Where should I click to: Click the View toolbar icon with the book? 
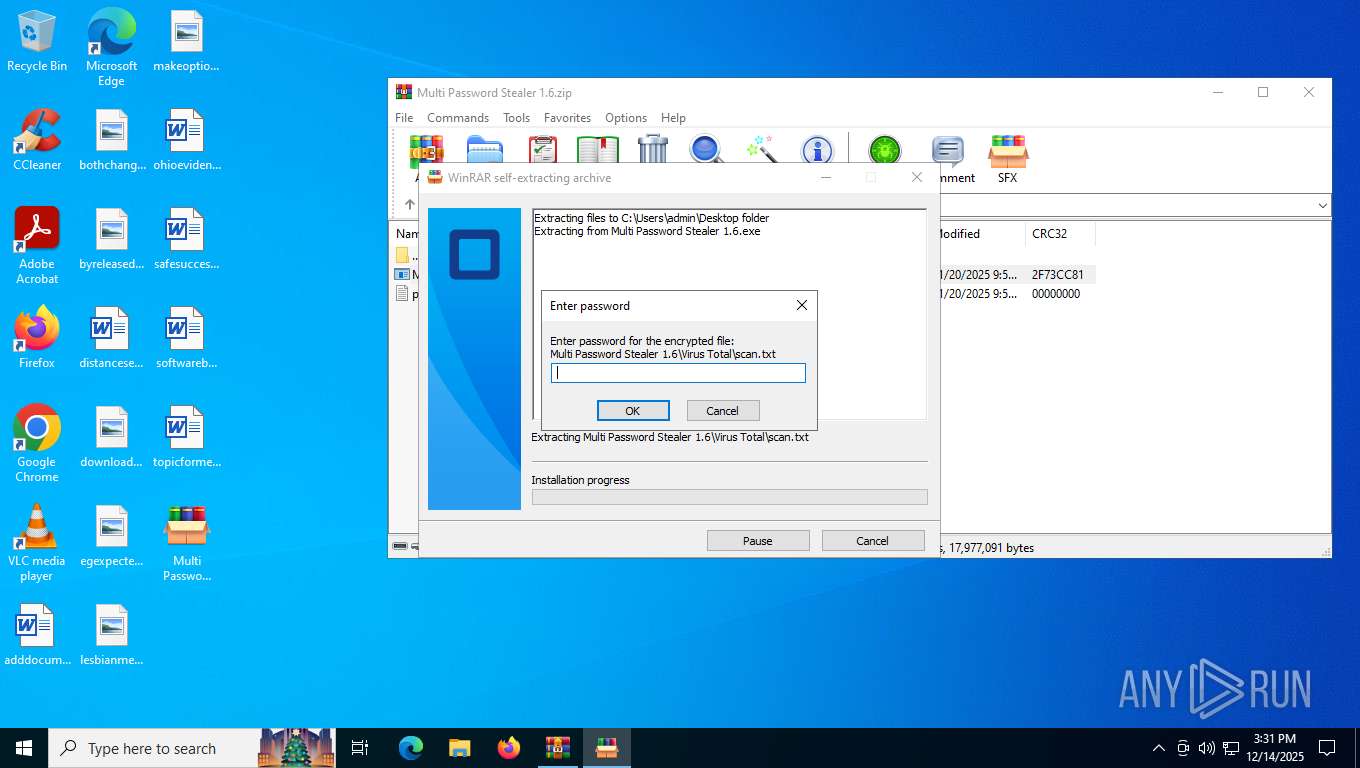[x=597, y=150]
